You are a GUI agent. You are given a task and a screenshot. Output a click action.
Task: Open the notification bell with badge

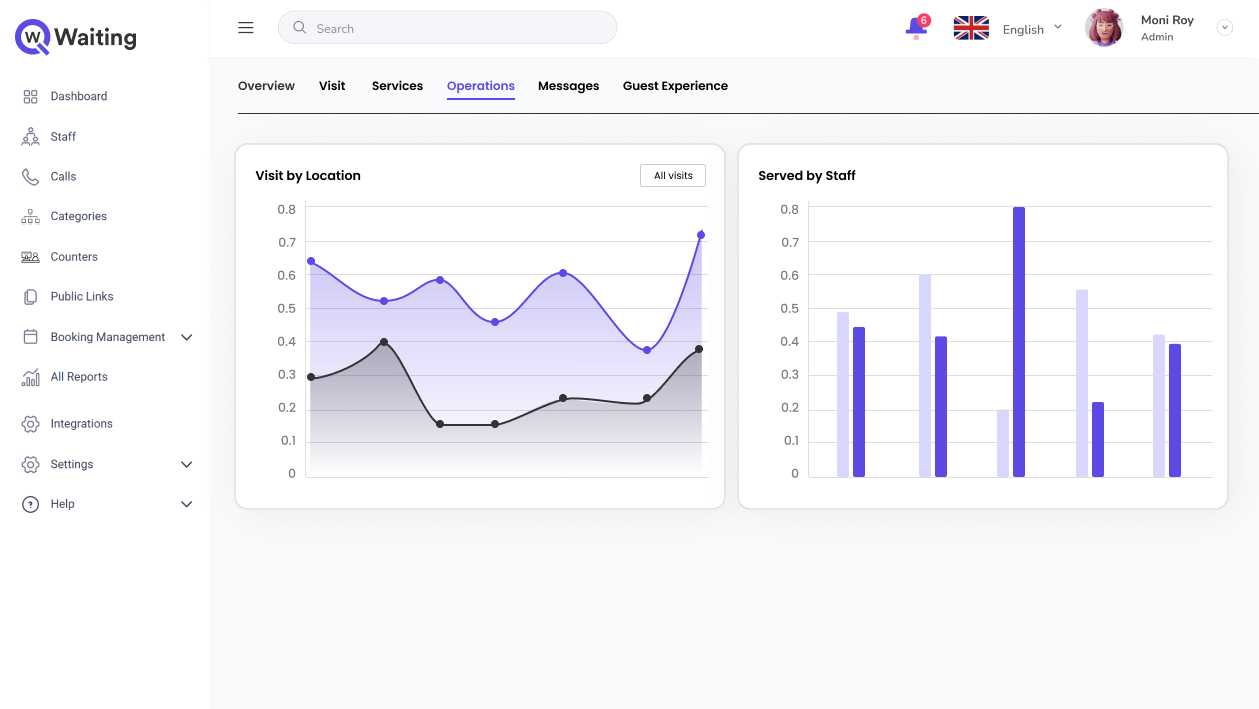click(x=917, y=27)
